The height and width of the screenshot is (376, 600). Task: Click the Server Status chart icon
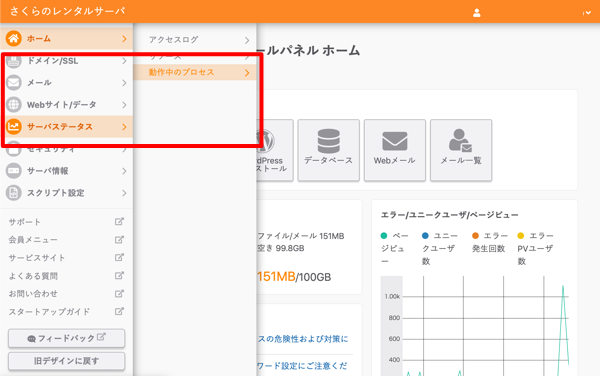13,127
